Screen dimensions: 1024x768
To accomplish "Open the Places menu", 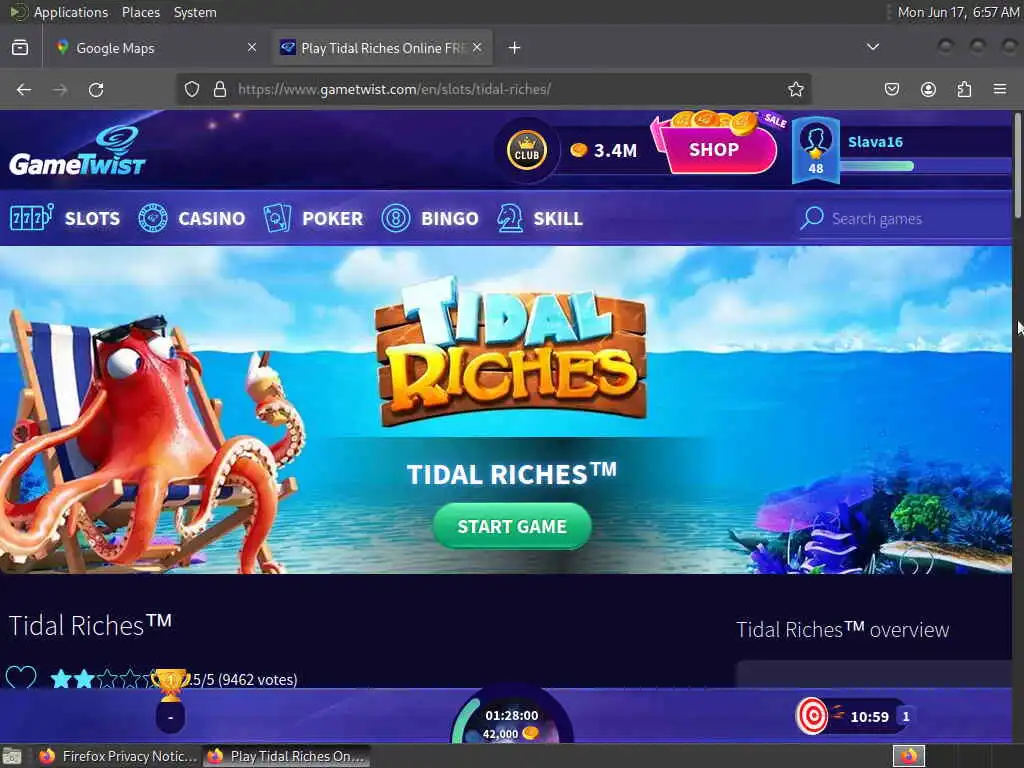I will [140, 12].
